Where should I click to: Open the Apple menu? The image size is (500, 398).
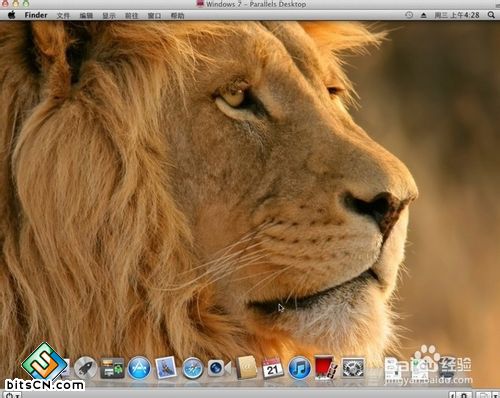coord(12,15)
